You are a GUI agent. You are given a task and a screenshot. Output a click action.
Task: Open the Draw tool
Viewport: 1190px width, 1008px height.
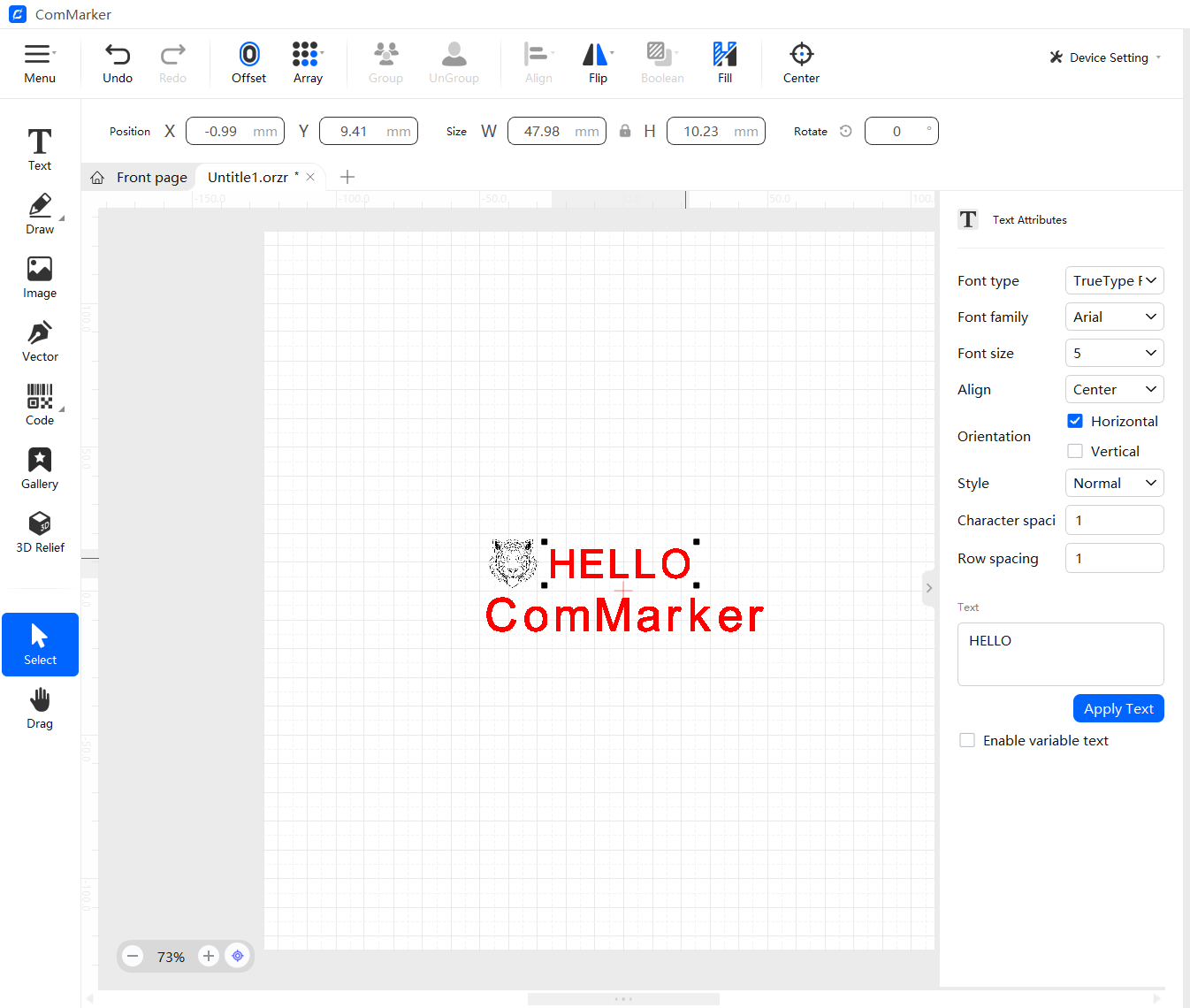click(40, 212)
